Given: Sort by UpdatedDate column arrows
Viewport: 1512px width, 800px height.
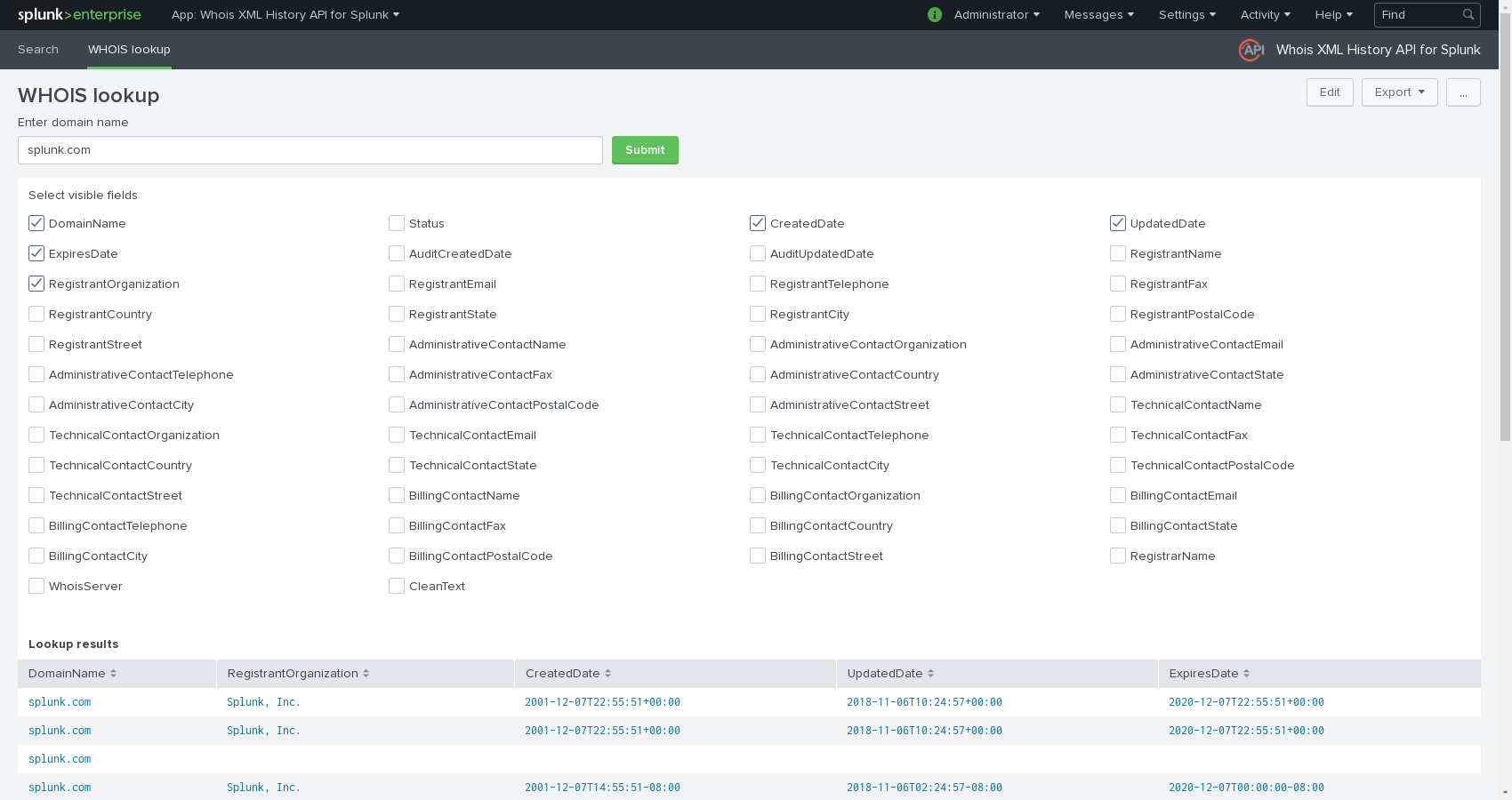Looking at the screenshot, I should (x=930, y=674).
